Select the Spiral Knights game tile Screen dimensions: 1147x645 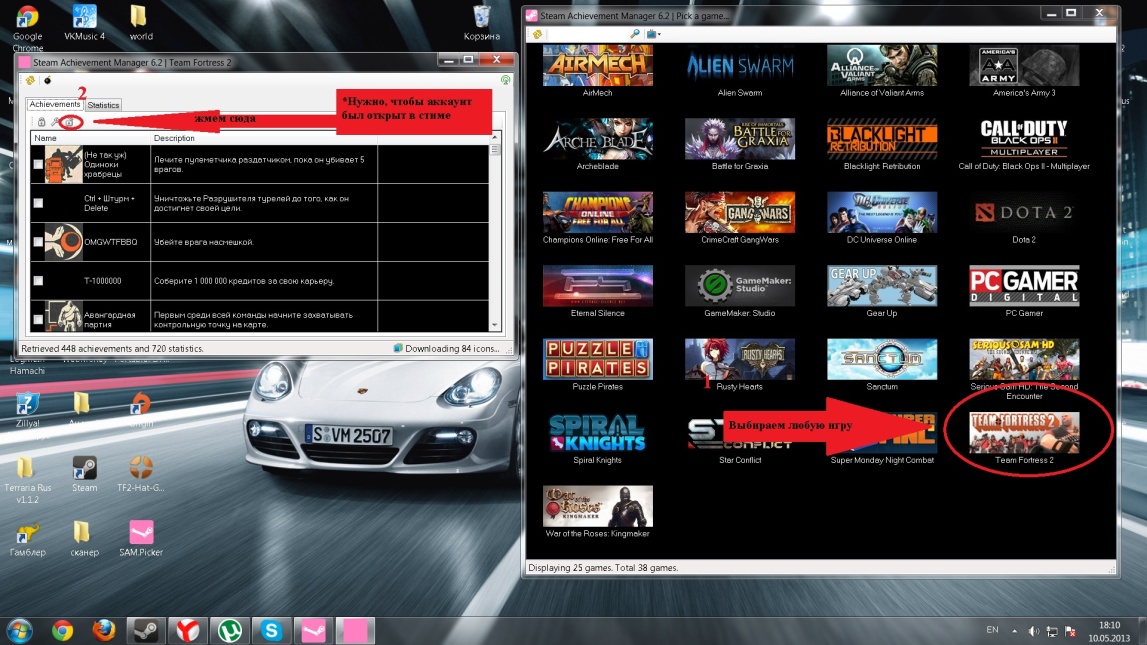(598, 432)
